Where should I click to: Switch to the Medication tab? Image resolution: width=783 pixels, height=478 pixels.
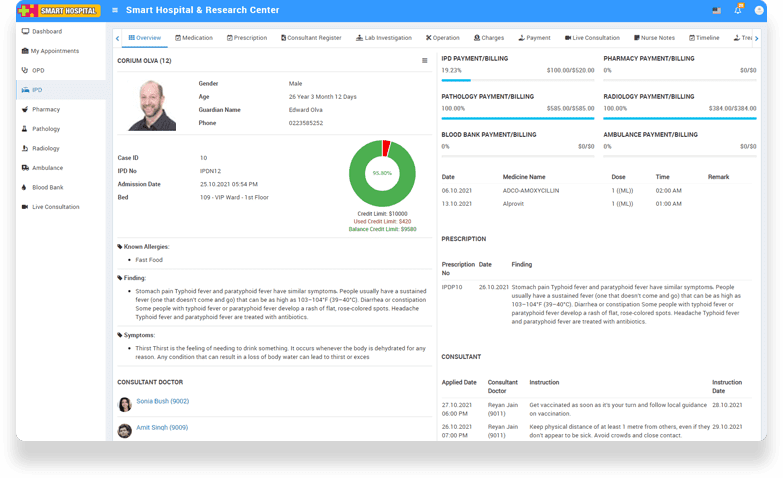coord(194,38)
